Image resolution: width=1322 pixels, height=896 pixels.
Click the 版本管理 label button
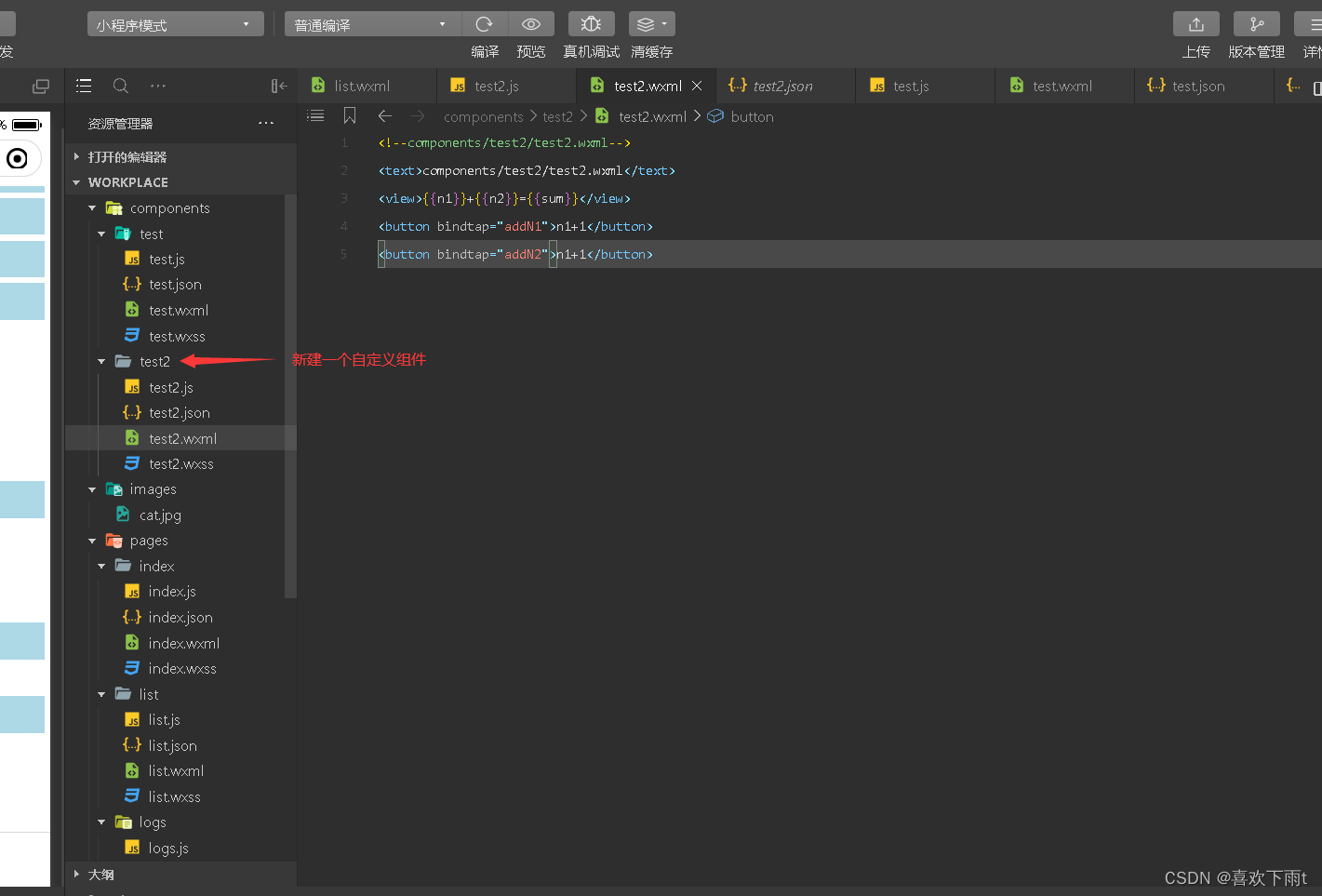pos(1257,52)
